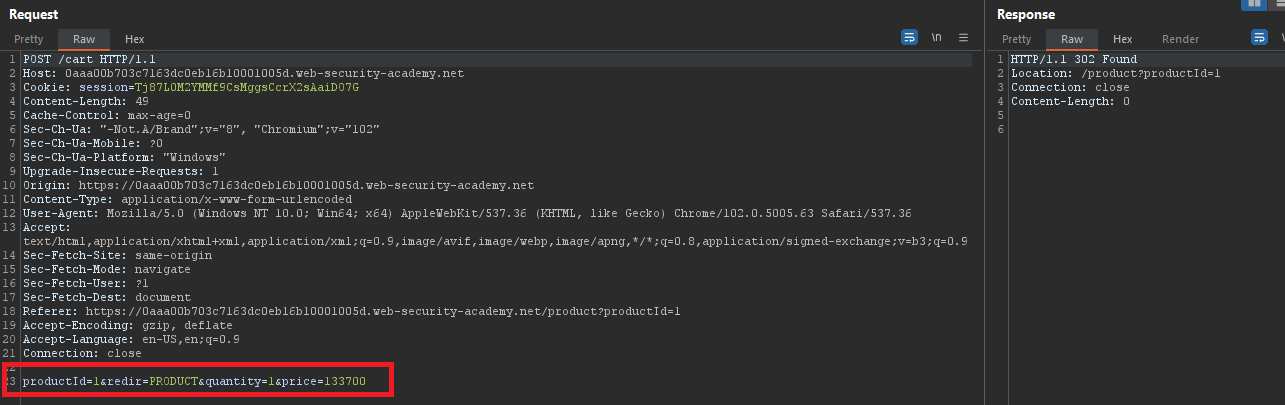
Task: Open the Response Render tab
Action: click(x=1180, y=39)
